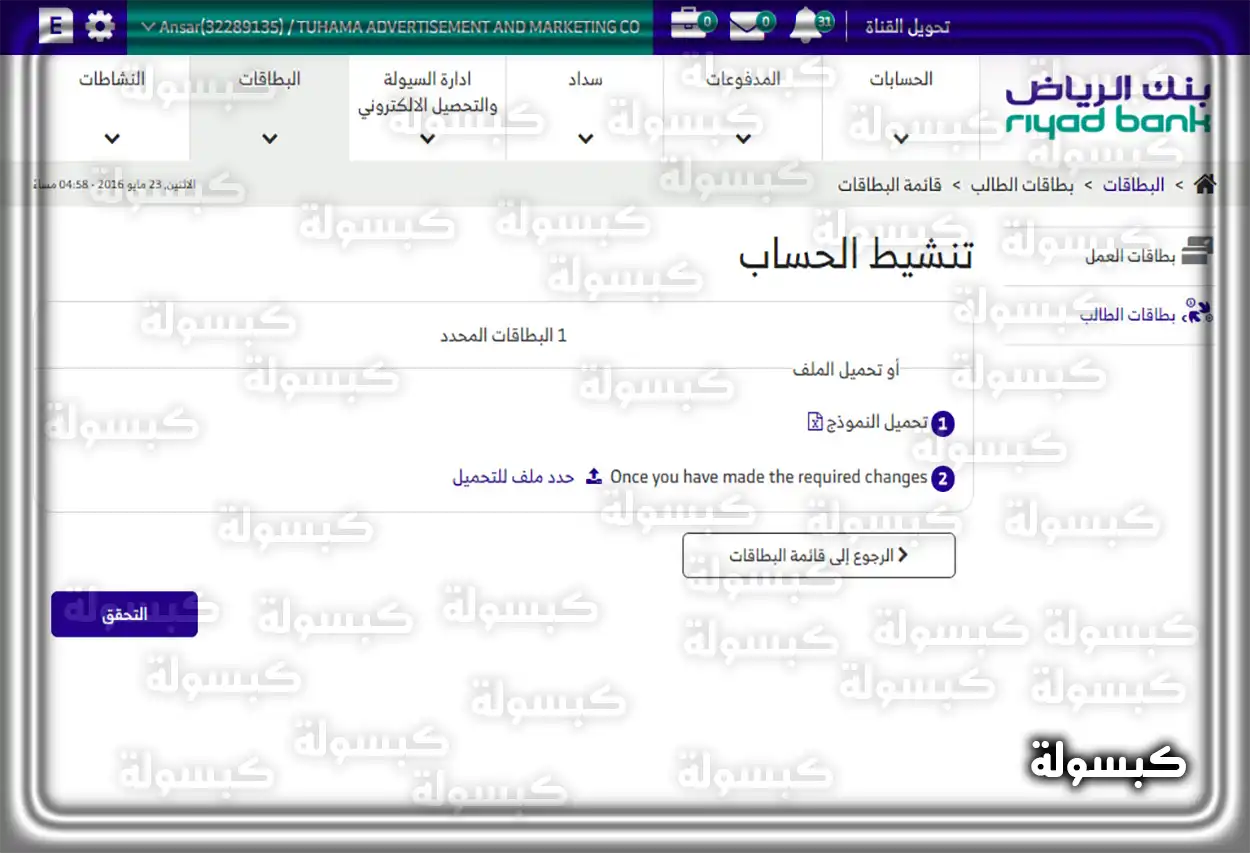The image size is (1250, 853).
Task: Open the briefcase services icon in top bar
Action: pos(686,24)
